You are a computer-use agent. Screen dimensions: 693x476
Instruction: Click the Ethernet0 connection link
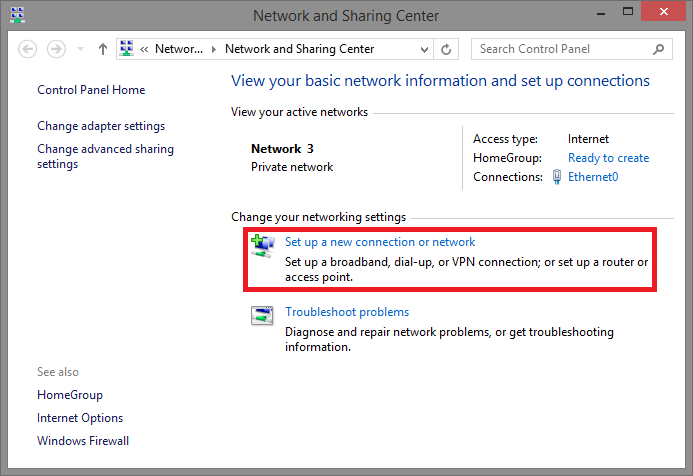(593, 177)
